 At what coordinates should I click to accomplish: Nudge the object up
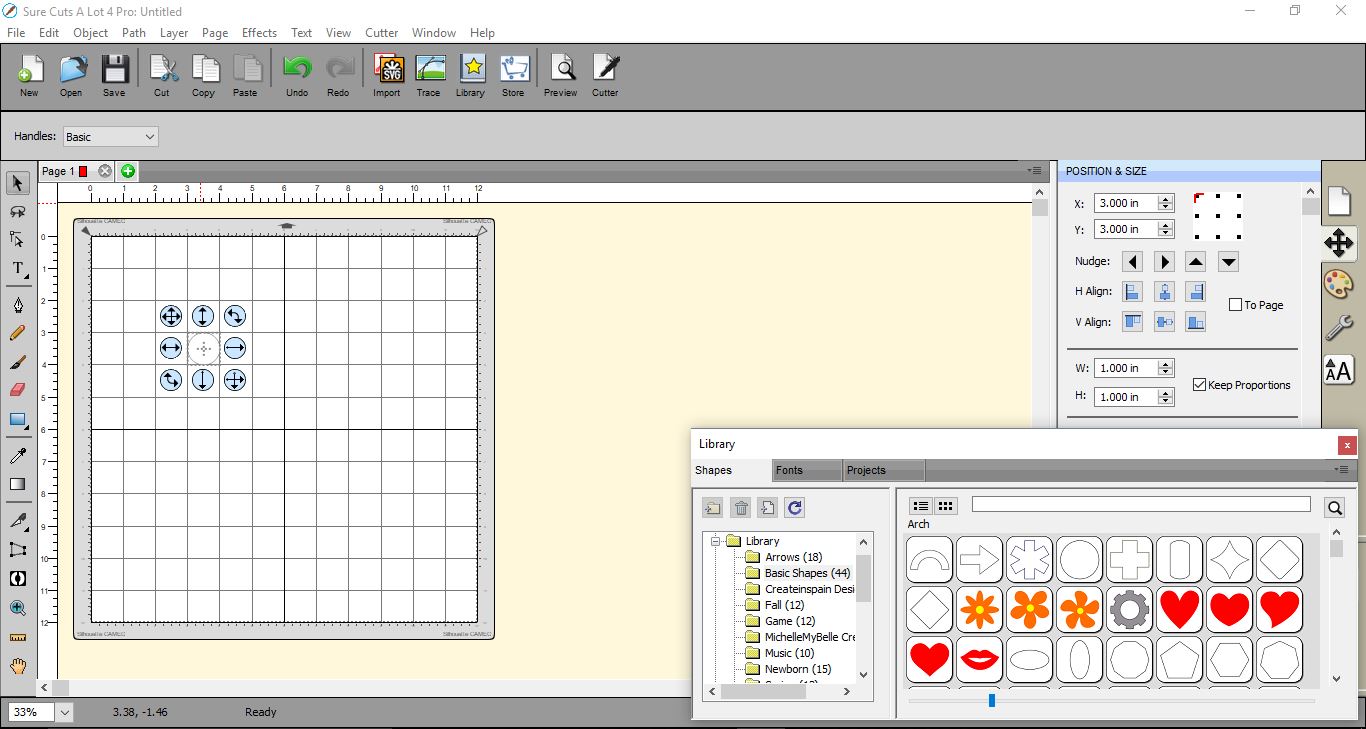[1196, 262]
